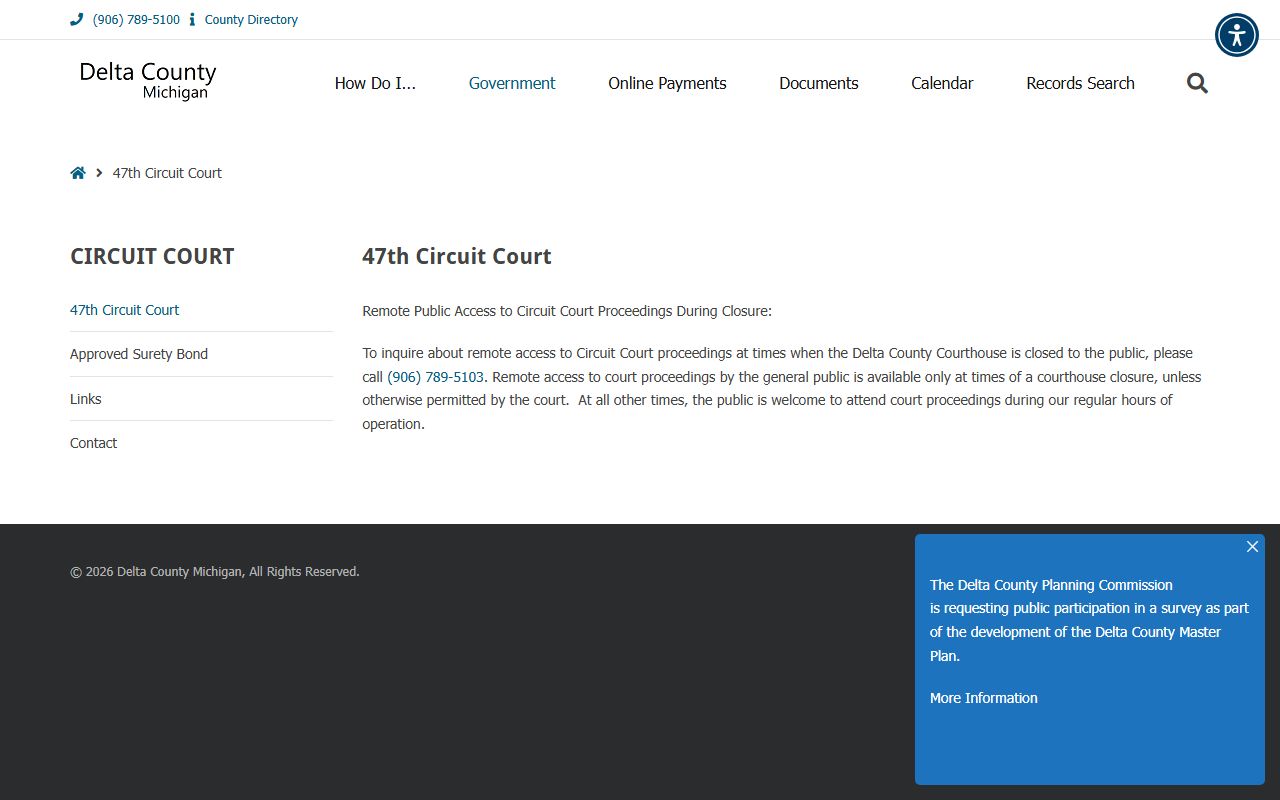Click the (906) 789-5103 phone link
The image size is (1280, 800).
click(435, 377)
